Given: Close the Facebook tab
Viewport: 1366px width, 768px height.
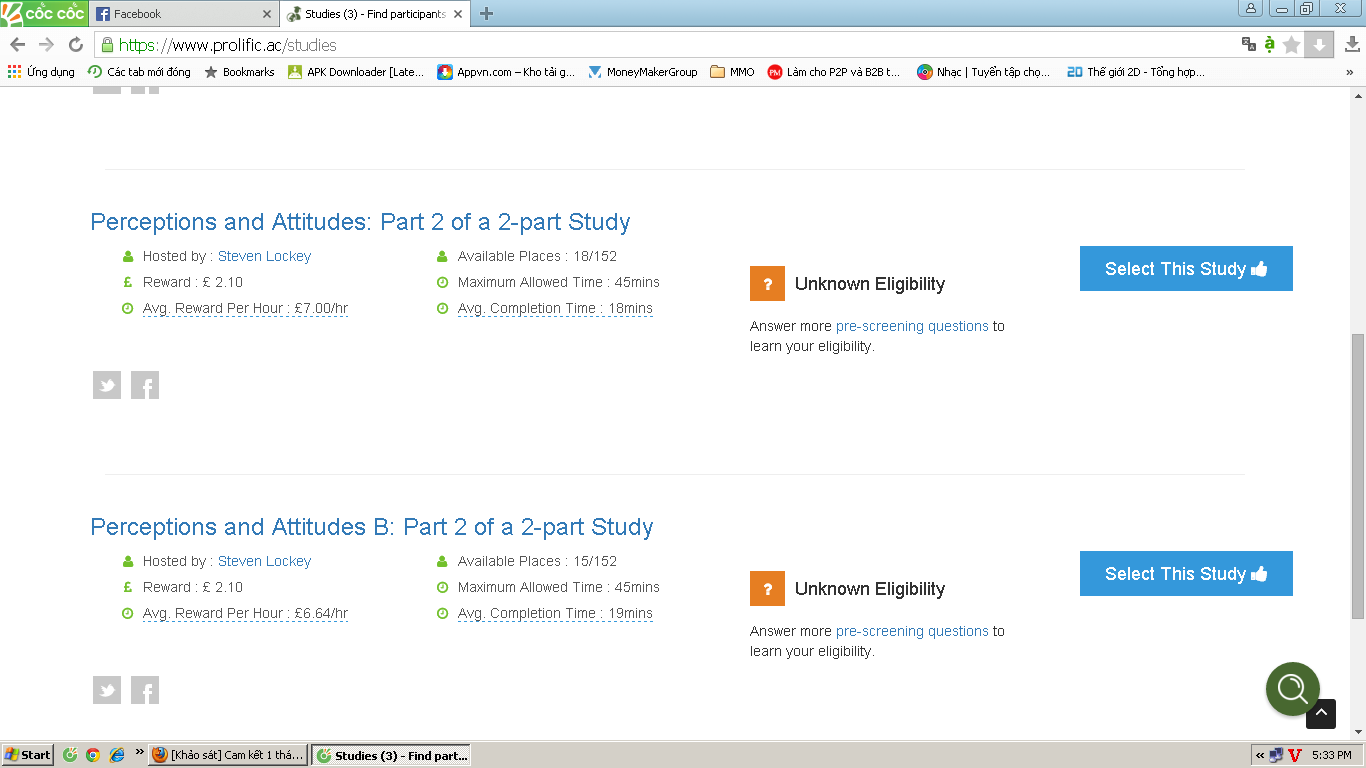Looking at the screenshot, I should click(266, 14).
